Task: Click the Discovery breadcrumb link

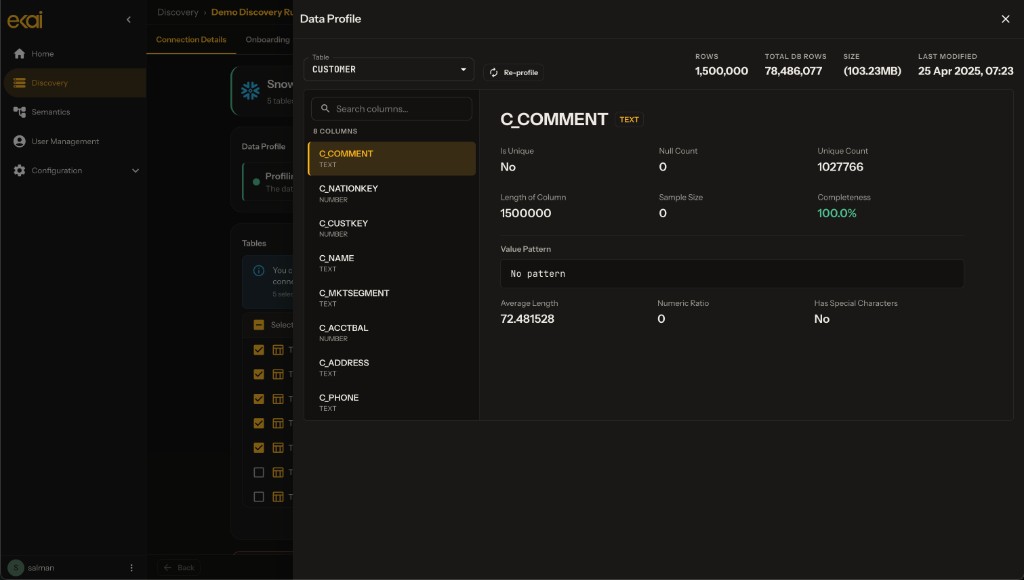Action: click(178, 12)
